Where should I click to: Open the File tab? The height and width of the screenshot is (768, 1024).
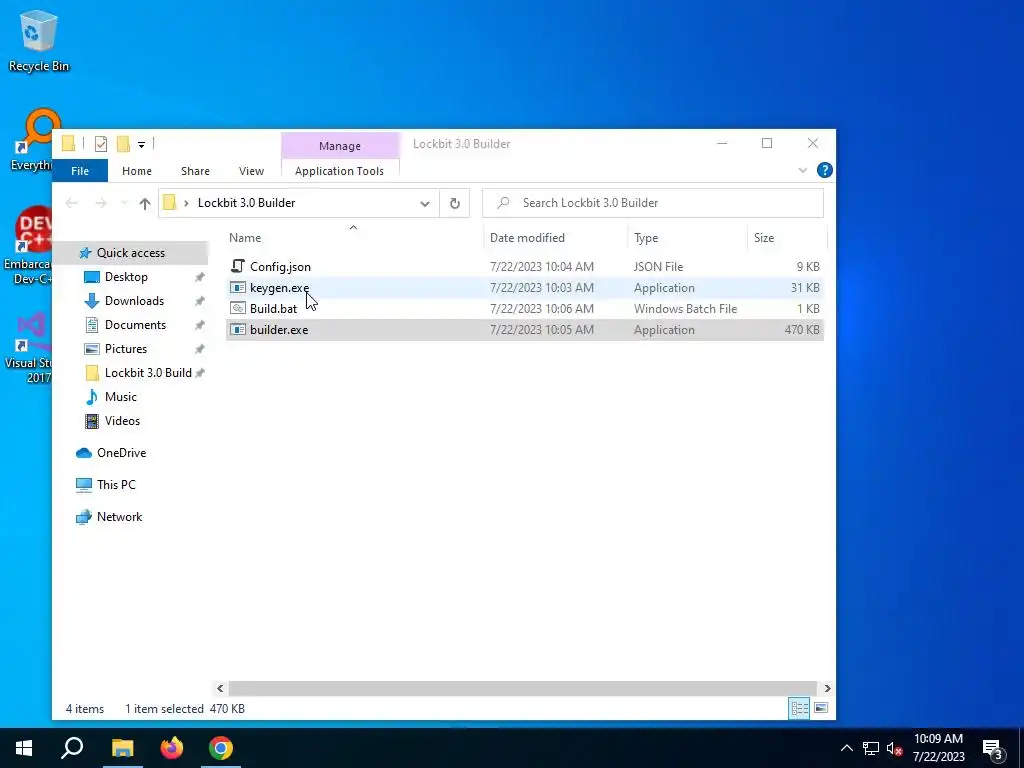[x=80, y=171]
